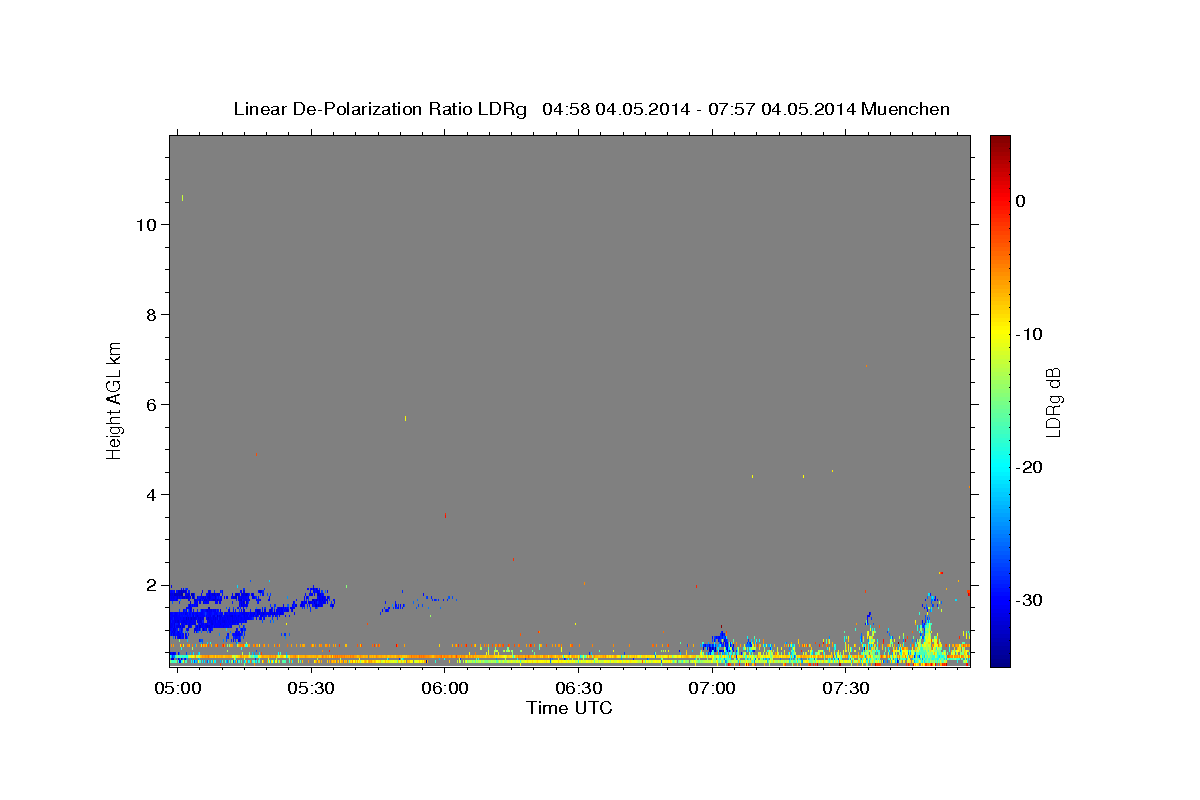Click the plot title 'Linear De-Polarization Ratio LDRg'
Image resolution: width=1200 pixels, height=800 pixels.
(380, 109)
